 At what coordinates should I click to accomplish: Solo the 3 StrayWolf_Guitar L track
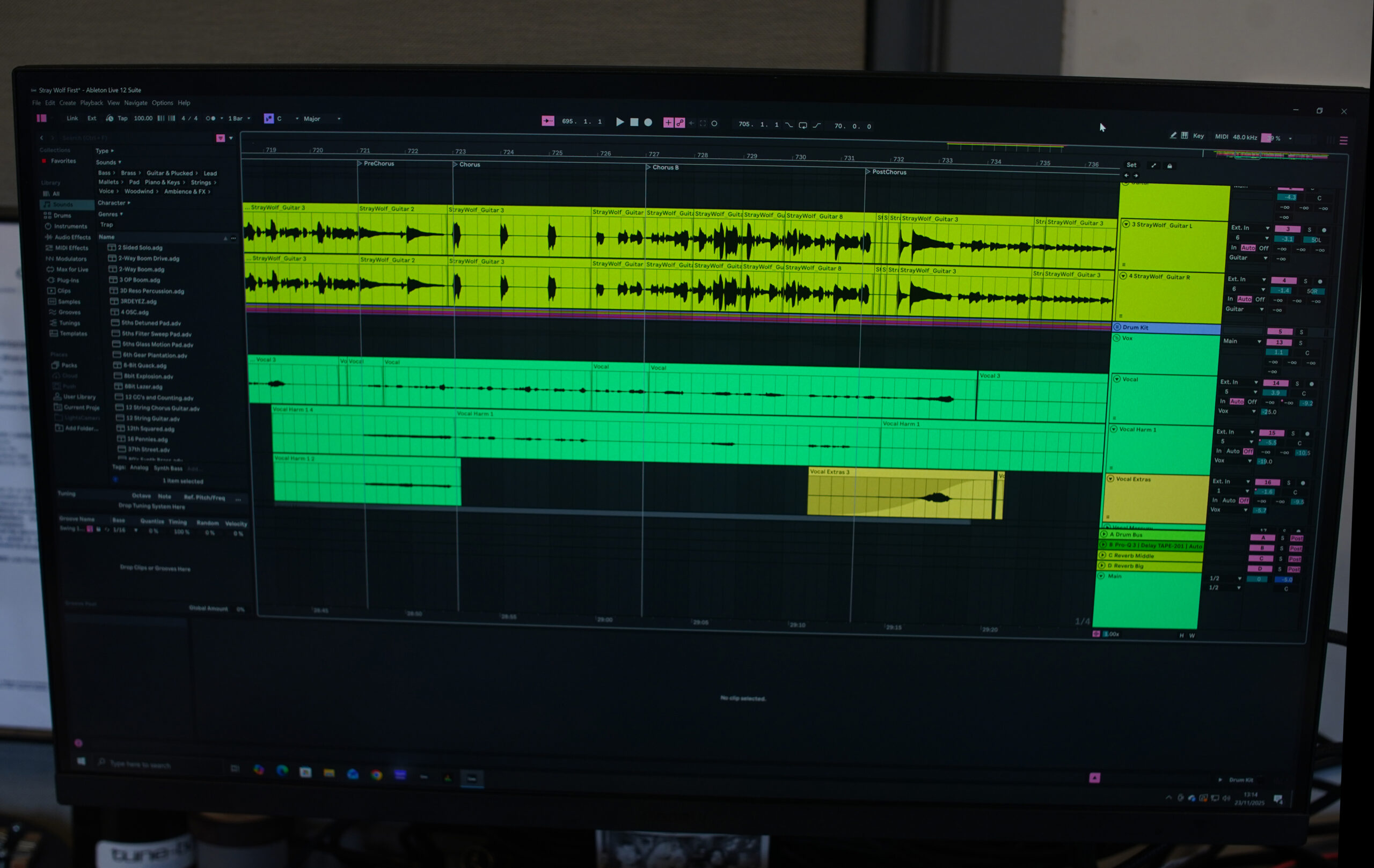[x=1310, y=230]
